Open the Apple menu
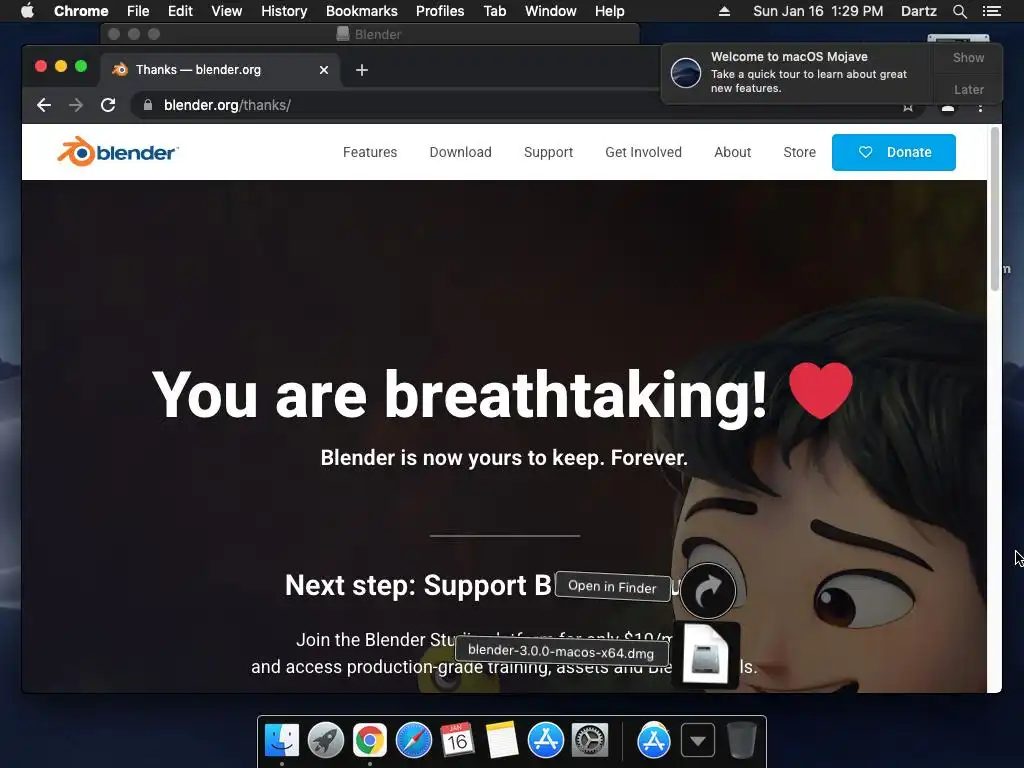Image resolution: width=1024 pixels, height=768 pixels. [x=27, y=11]
